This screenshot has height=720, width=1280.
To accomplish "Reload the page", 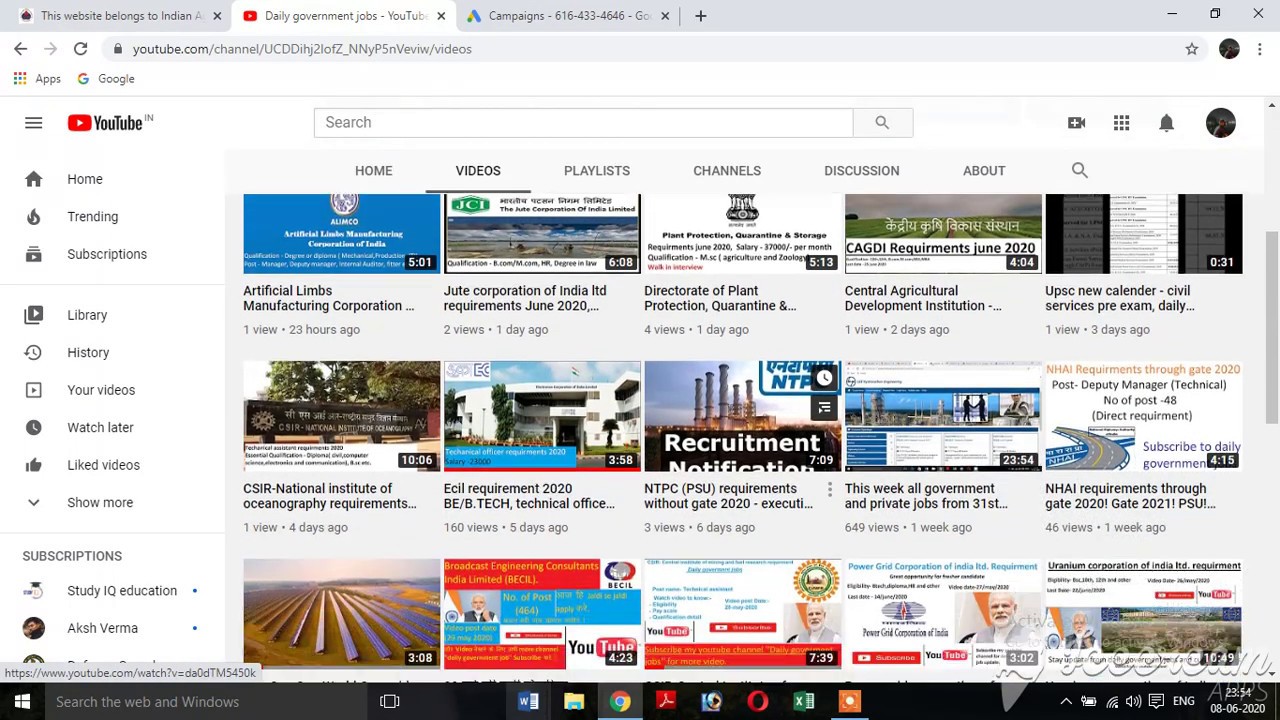I will (x=80, y=48).
